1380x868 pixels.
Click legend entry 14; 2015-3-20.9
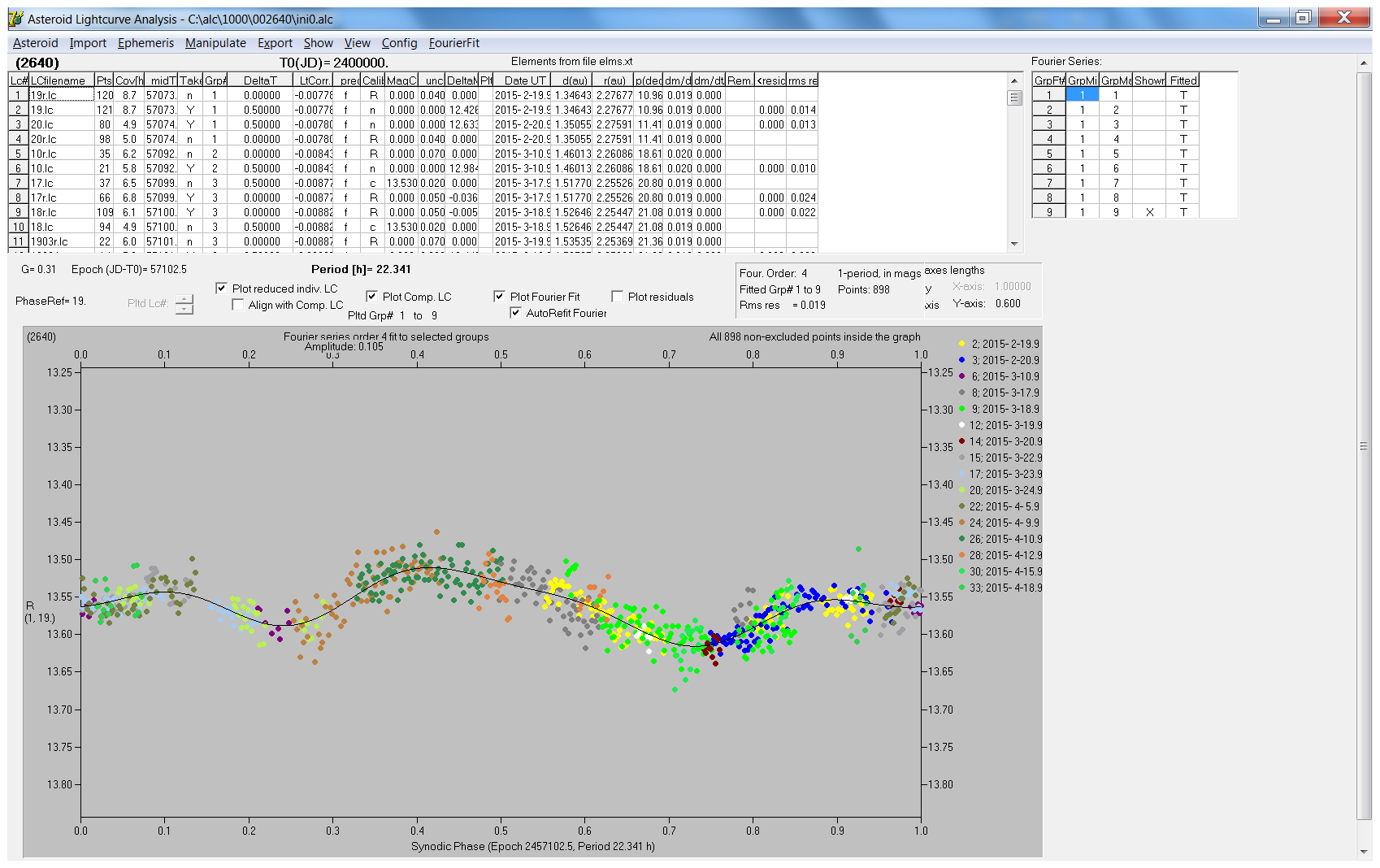pos(1000,441)
